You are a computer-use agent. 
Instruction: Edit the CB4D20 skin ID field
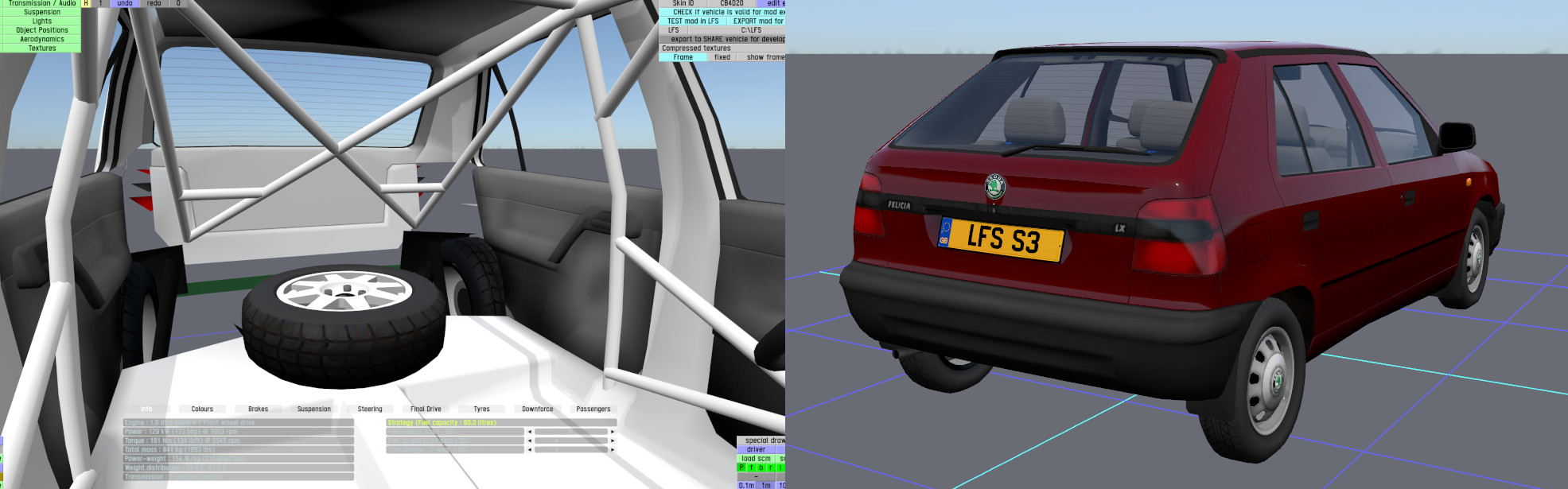pyautogui.click(x=731, y=3)
